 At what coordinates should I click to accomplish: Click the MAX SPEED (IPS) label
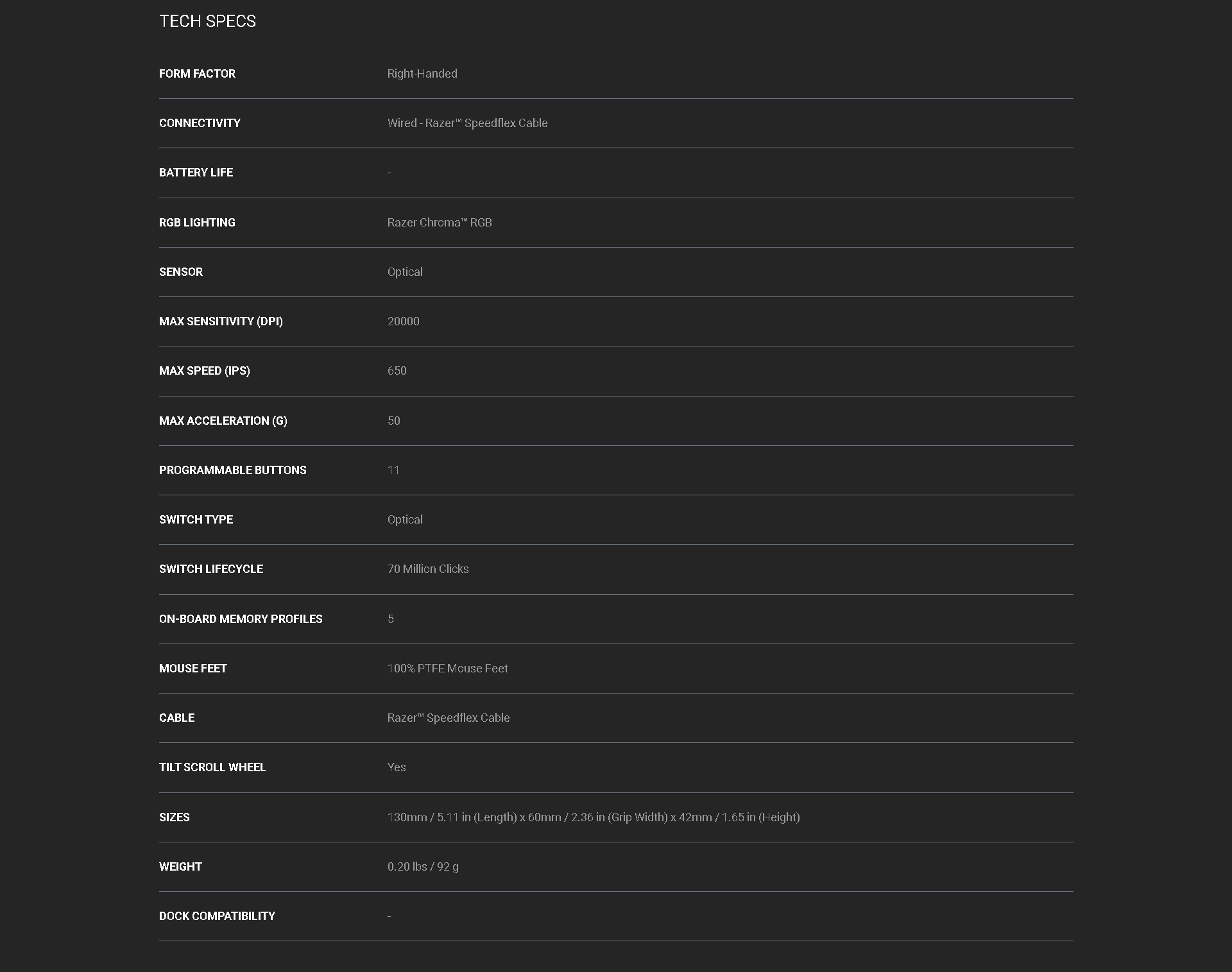(205, 371)
